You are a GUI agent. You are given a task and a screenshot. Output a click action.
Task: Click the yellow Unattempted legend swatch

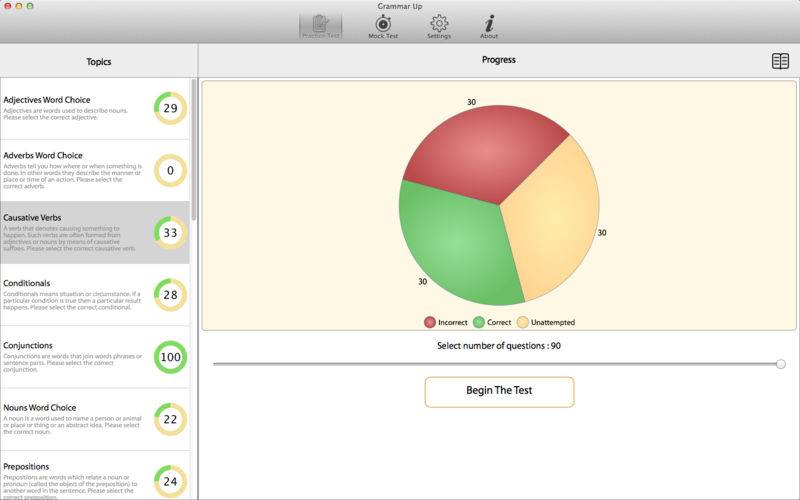(522, 322)
